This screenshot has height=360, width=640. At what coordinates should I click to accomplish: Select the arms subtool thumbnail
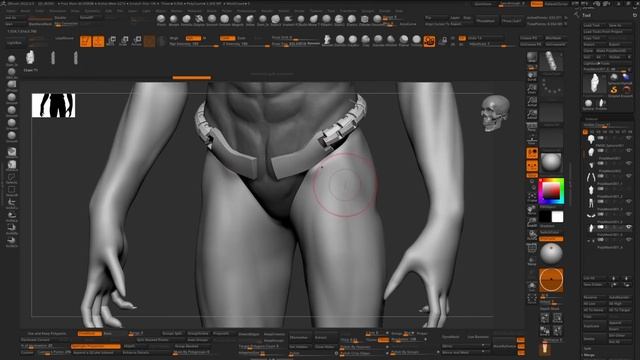591,177
